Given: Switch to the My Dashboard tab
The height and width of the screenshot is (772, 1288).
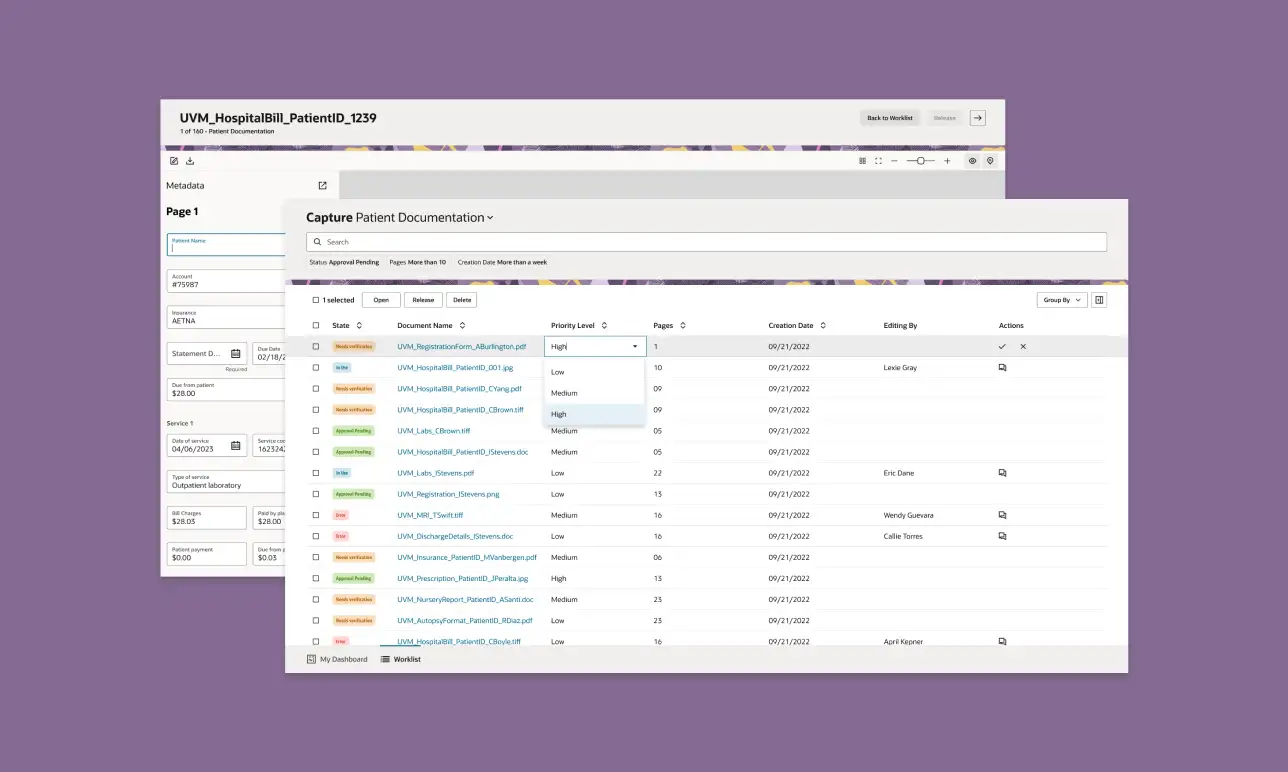Looking at the screenshot, I should point(337,659).
